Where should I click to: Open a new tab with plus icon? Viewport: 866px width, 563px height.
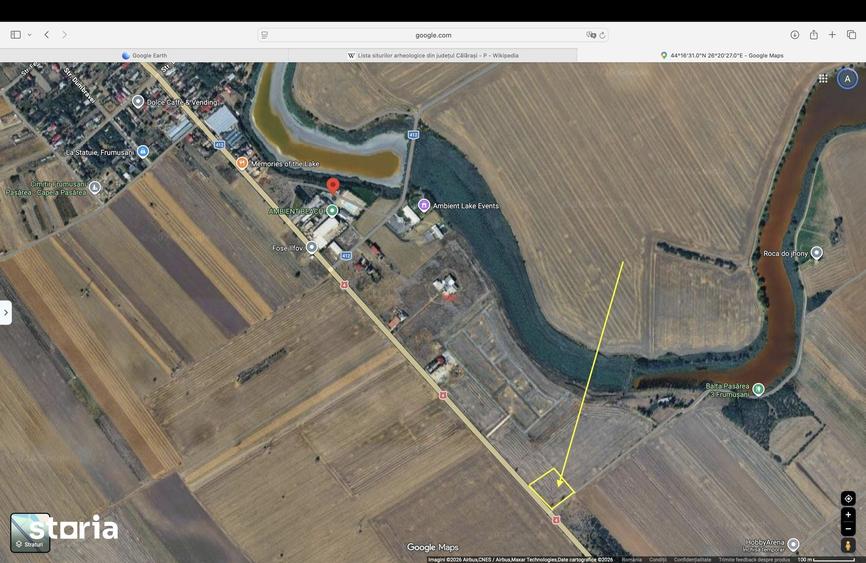[x=832, y=35]
